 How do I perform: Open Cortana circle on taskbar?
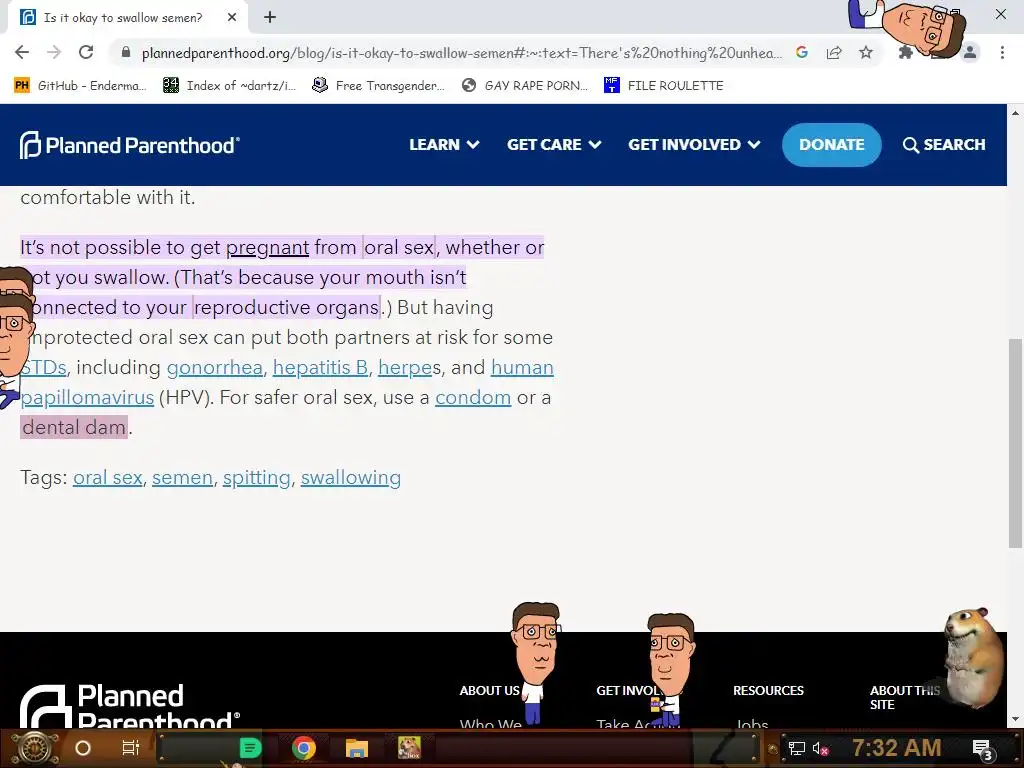tap(83, 748)
